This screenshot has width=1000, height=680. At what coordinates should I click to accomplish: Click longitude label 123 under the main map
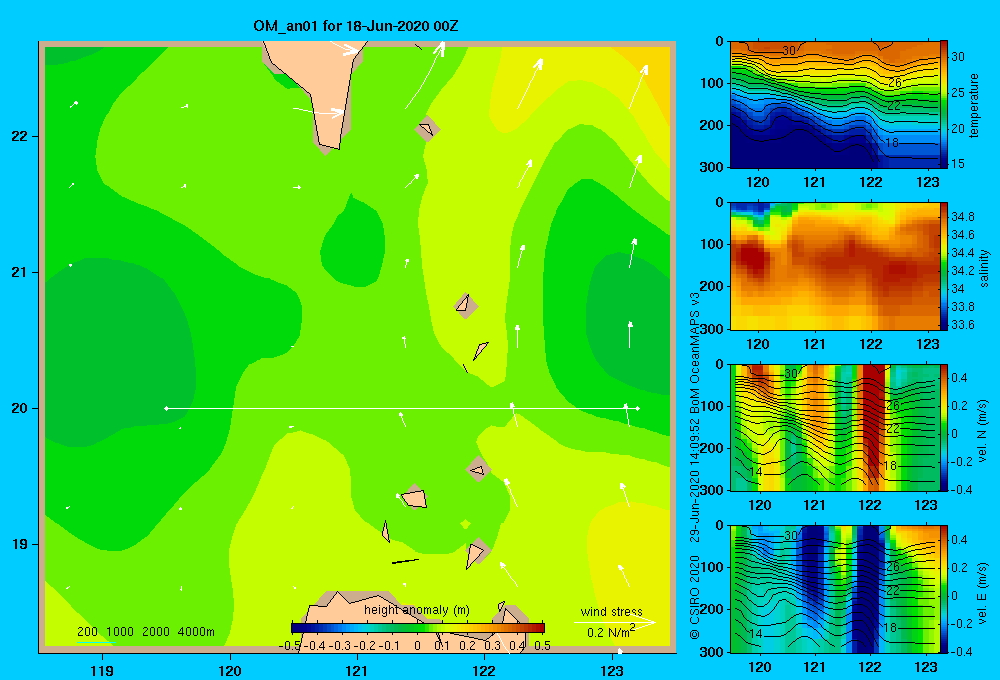coord(612,670)
